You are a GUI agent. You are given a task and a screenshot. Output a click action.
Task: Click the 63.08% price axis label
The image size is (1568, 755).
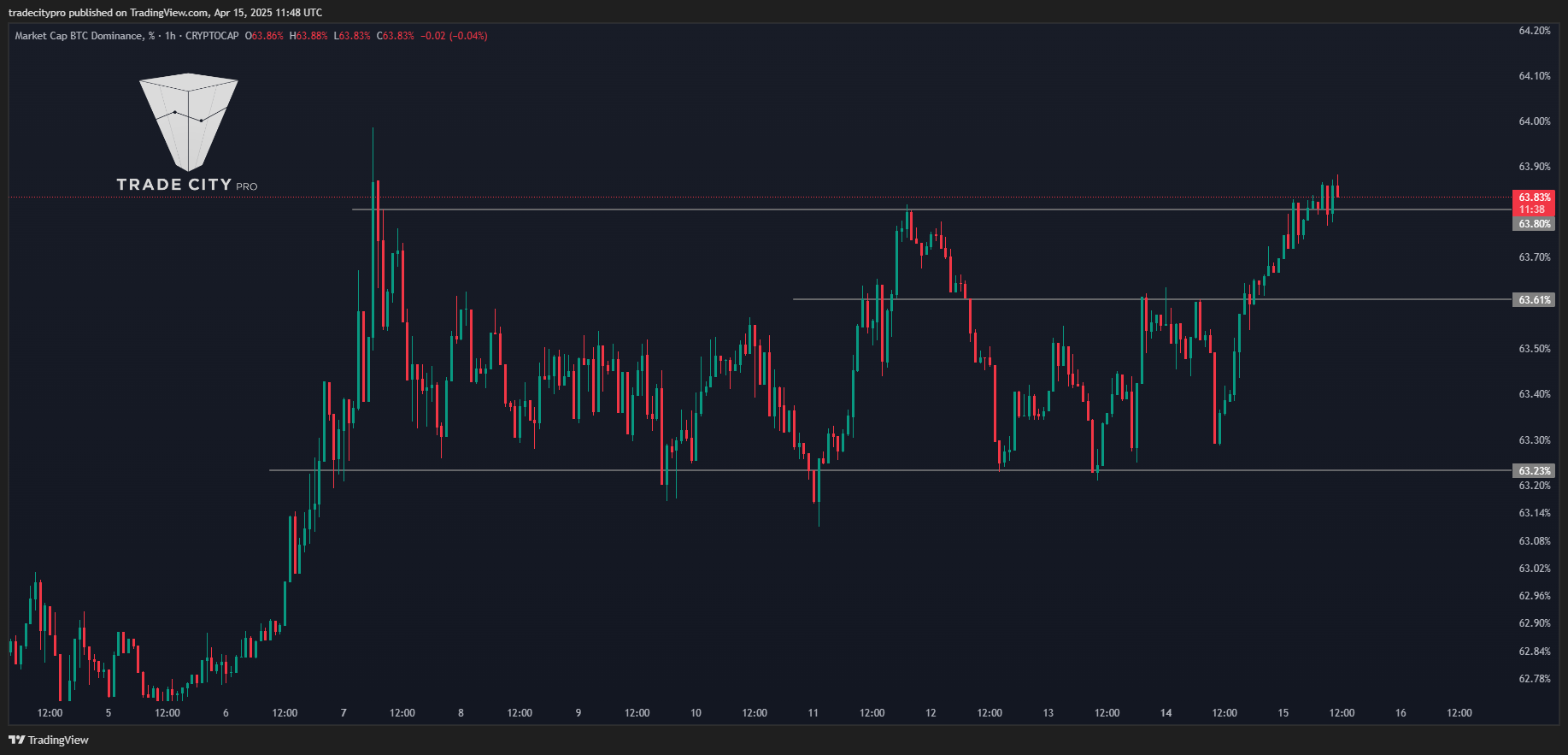(1534, 541)
